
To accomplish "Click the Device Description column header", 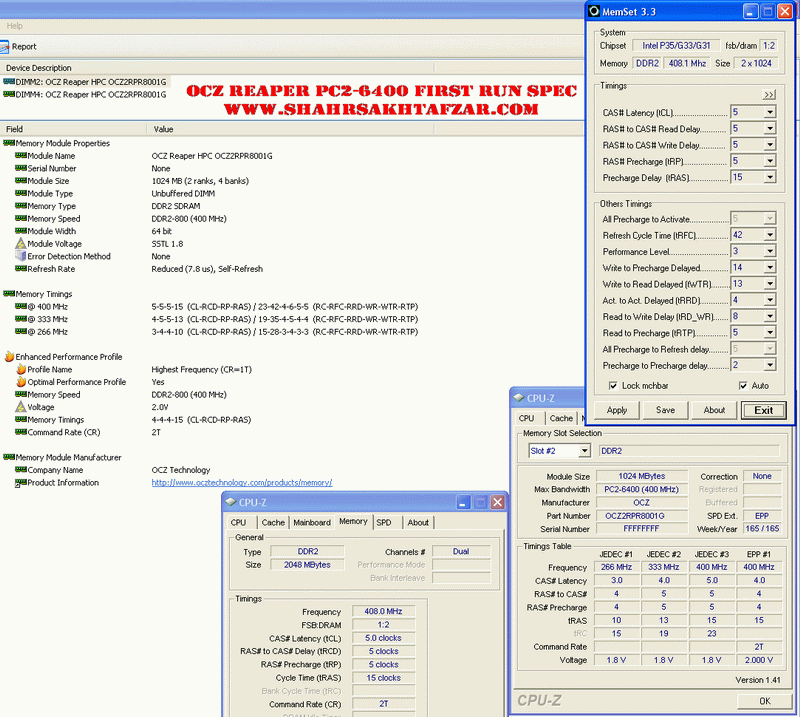I will pyautogui.click(x=217, y=68).
